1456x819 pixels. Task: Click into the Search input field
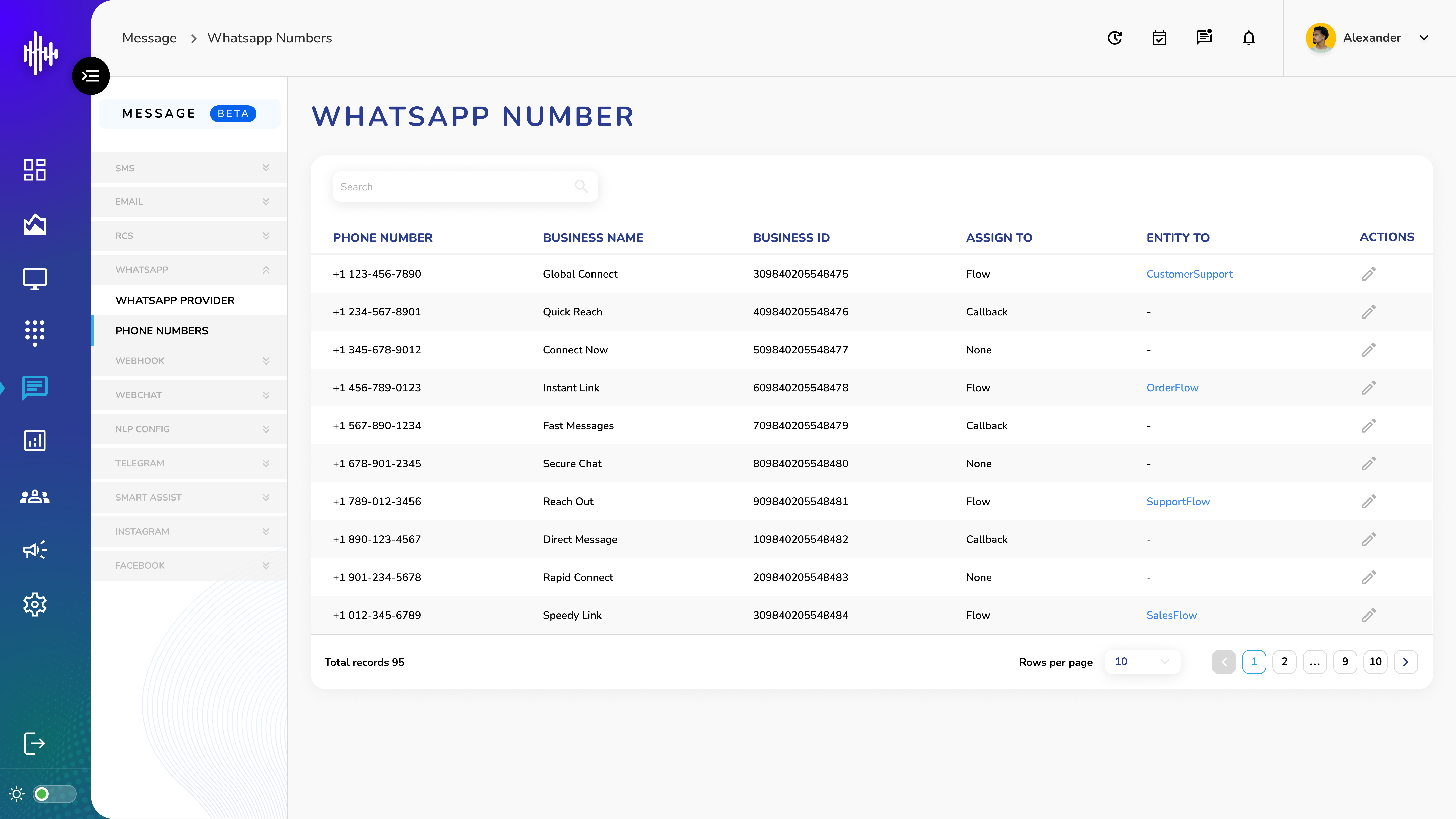(x=465, y=187)
